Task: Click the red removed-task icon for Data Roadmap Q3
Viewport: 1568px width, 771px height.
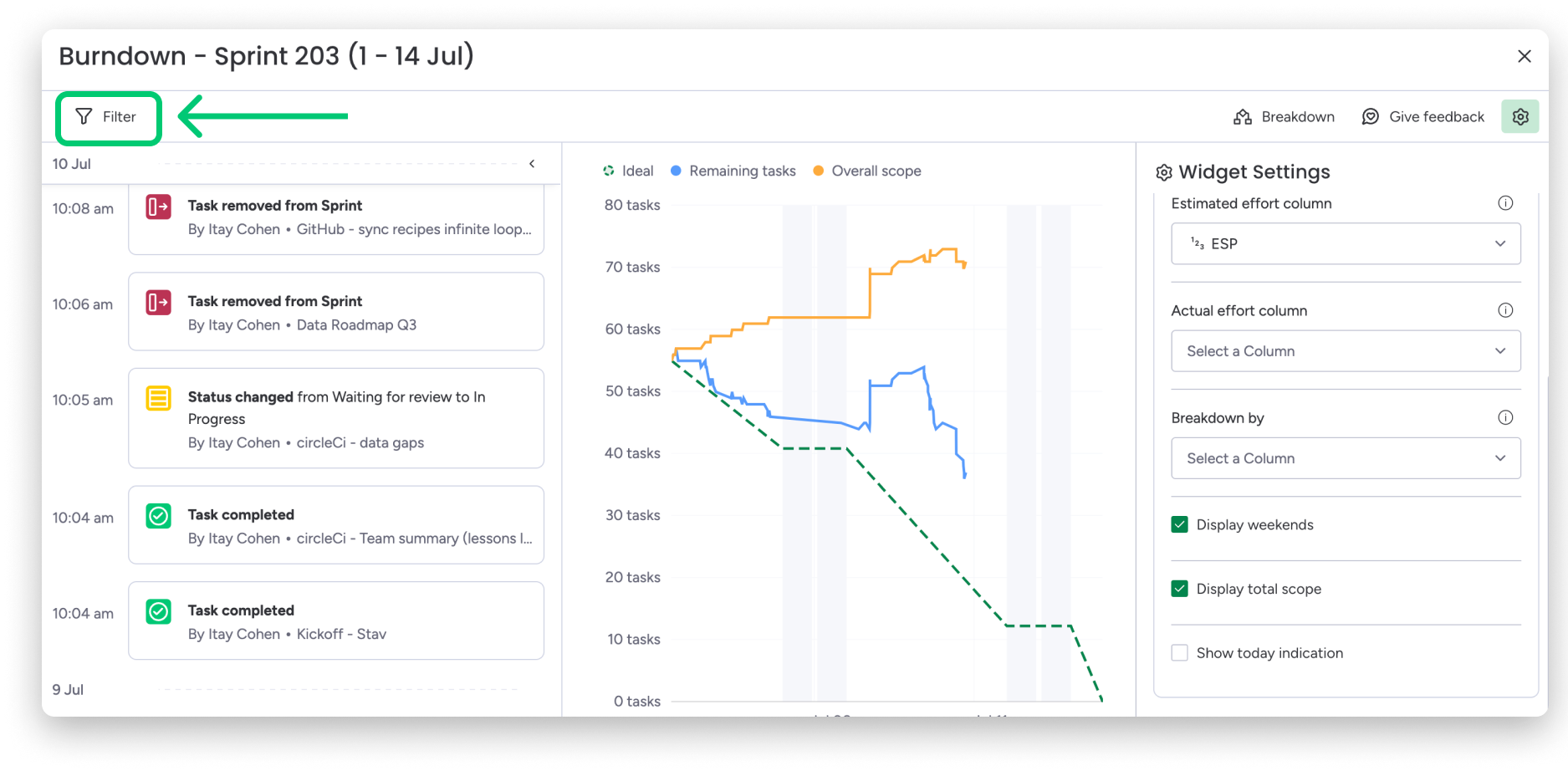Action: click(x=159, y=302)
